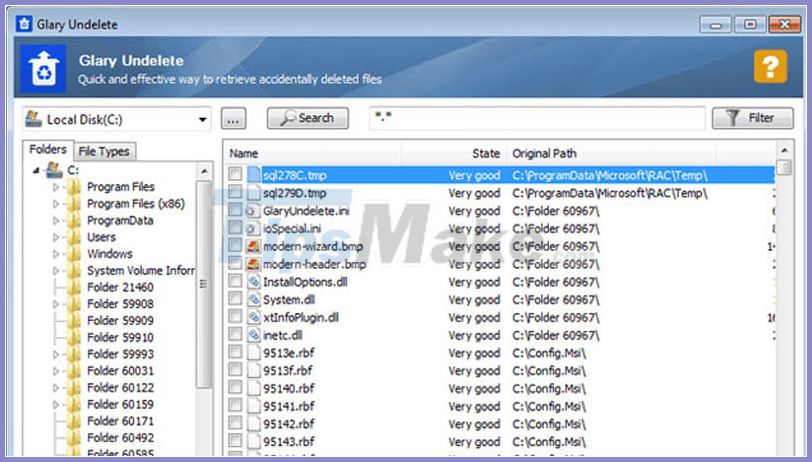Select Folder 60122 in the tree
The width and height of the screenshot is (812, 462).
coord(120,387)
